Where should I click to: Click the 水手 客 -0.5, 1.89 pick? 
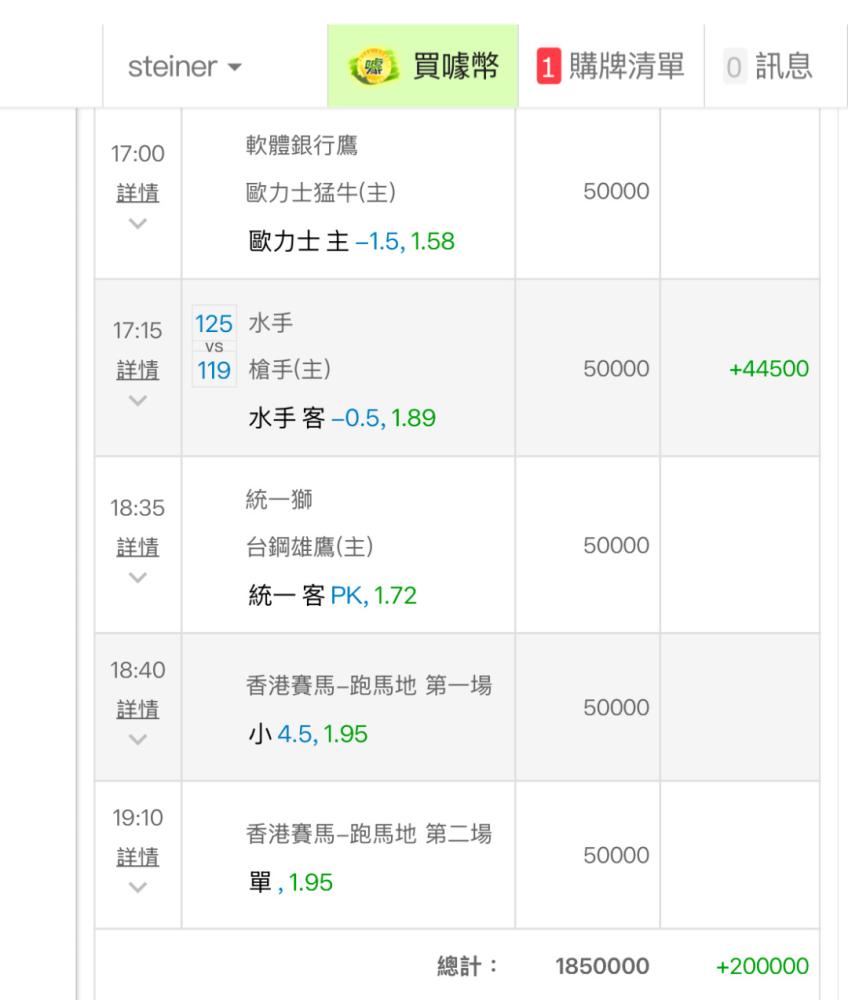point(342,418)
